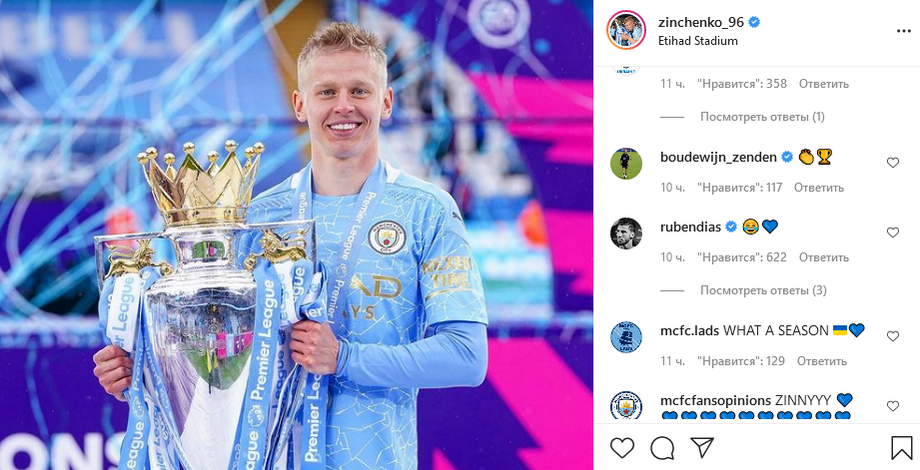
Task: Open the Etihad Stadium location link
Action: pos(698,41)
